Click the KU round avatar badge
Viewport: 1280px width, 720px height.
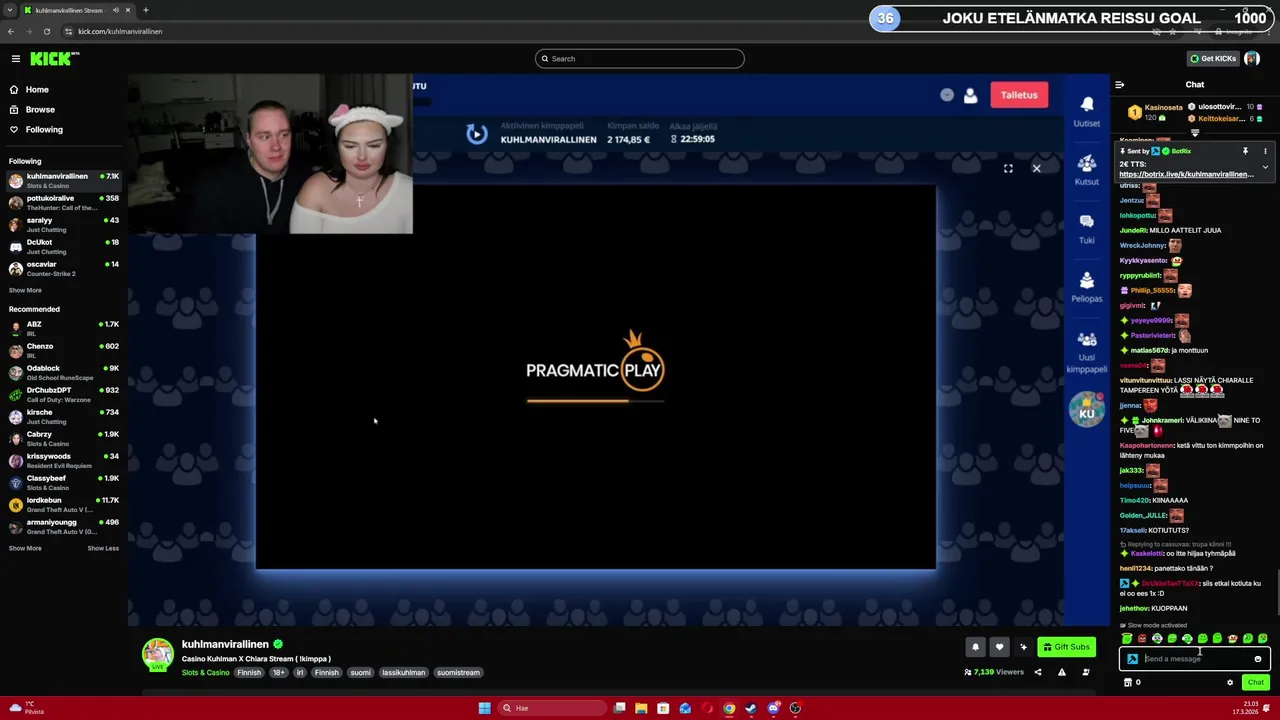pos(1087,410)
